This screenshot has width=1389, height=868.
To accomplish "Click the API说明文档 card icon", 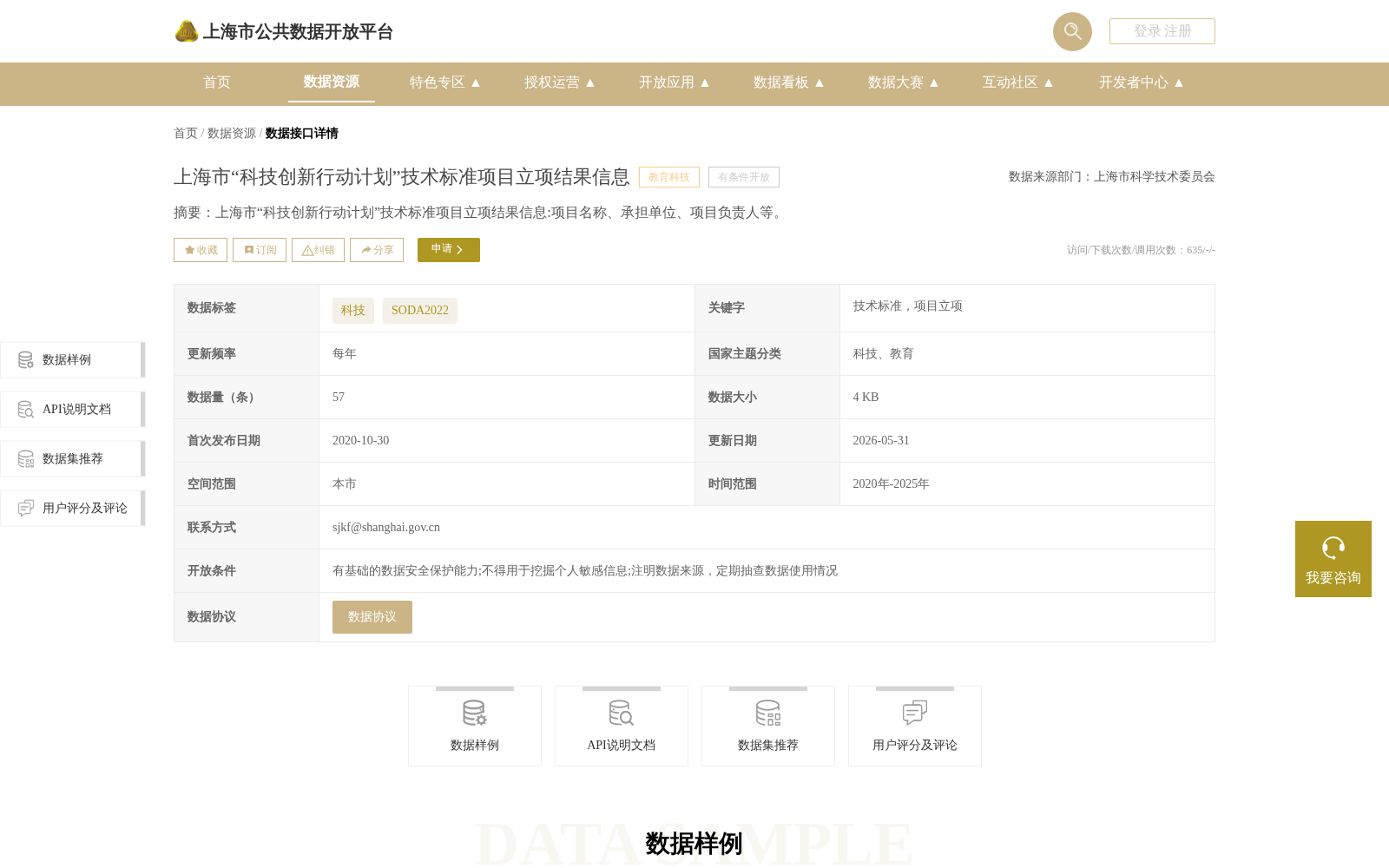I will point(622,713).
